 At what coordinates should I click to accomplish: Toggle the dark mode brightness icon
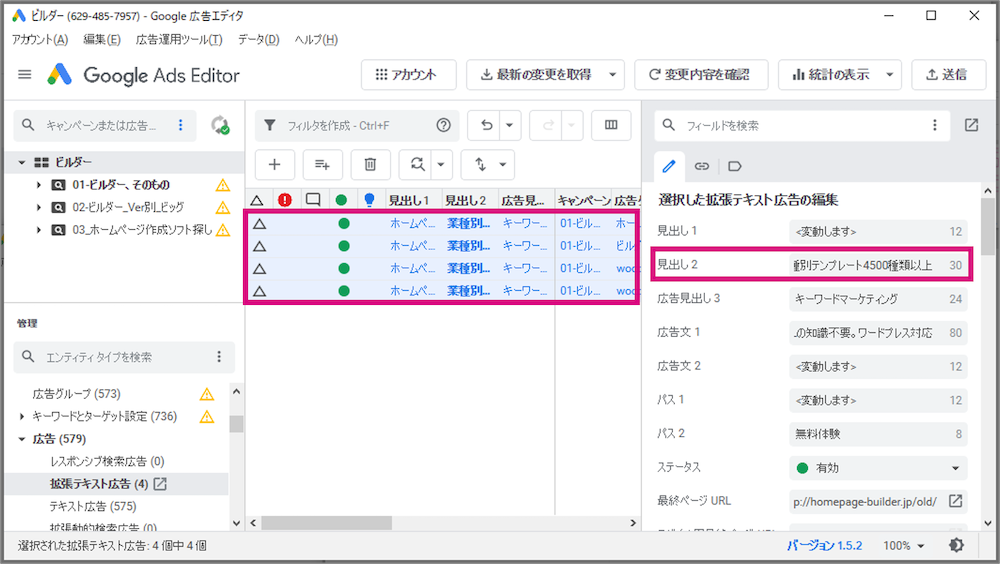(957, 545)
